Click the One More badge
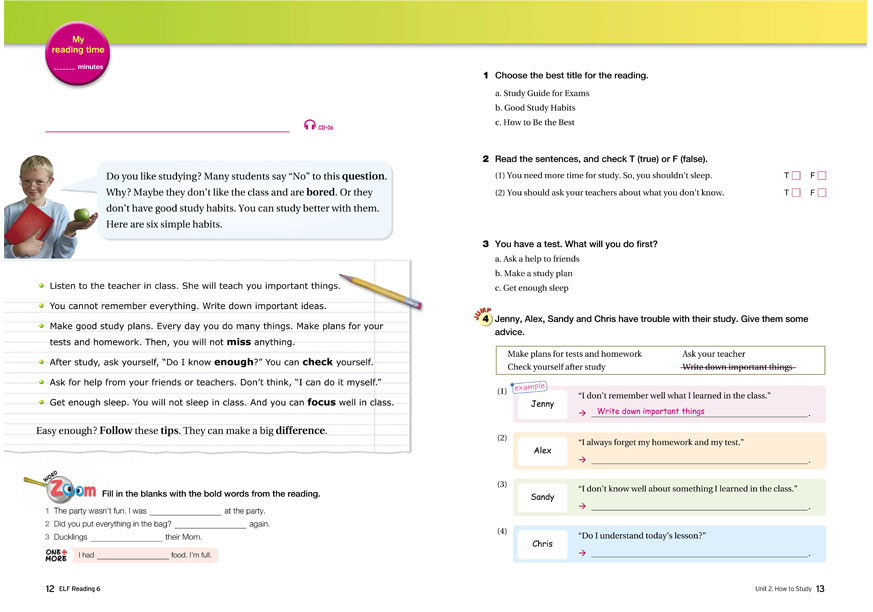Image resolution: width=873 pixels, height=612 pixels. (57, 555)
